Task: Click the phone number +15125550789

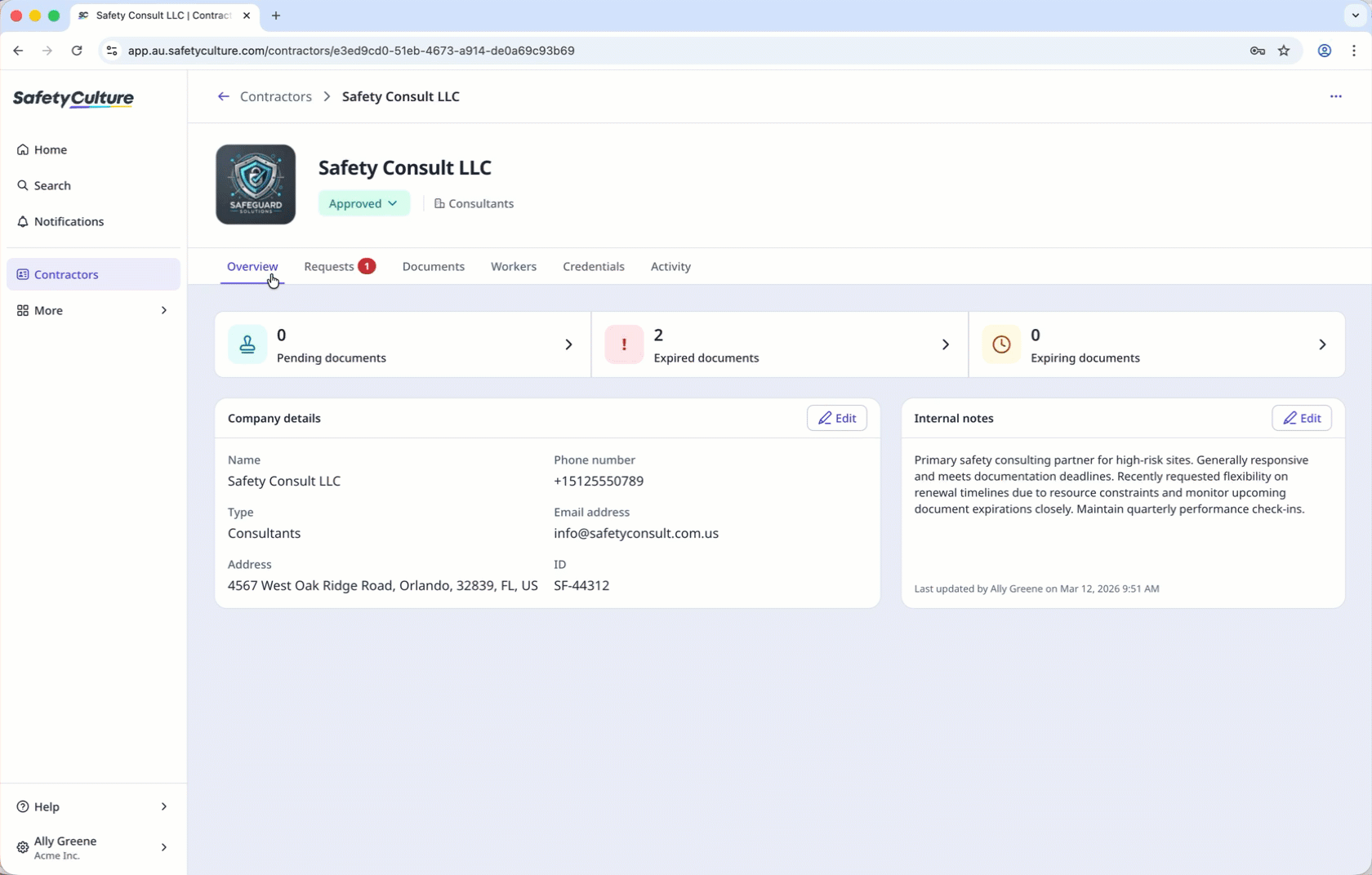Action: coord(599,481)
